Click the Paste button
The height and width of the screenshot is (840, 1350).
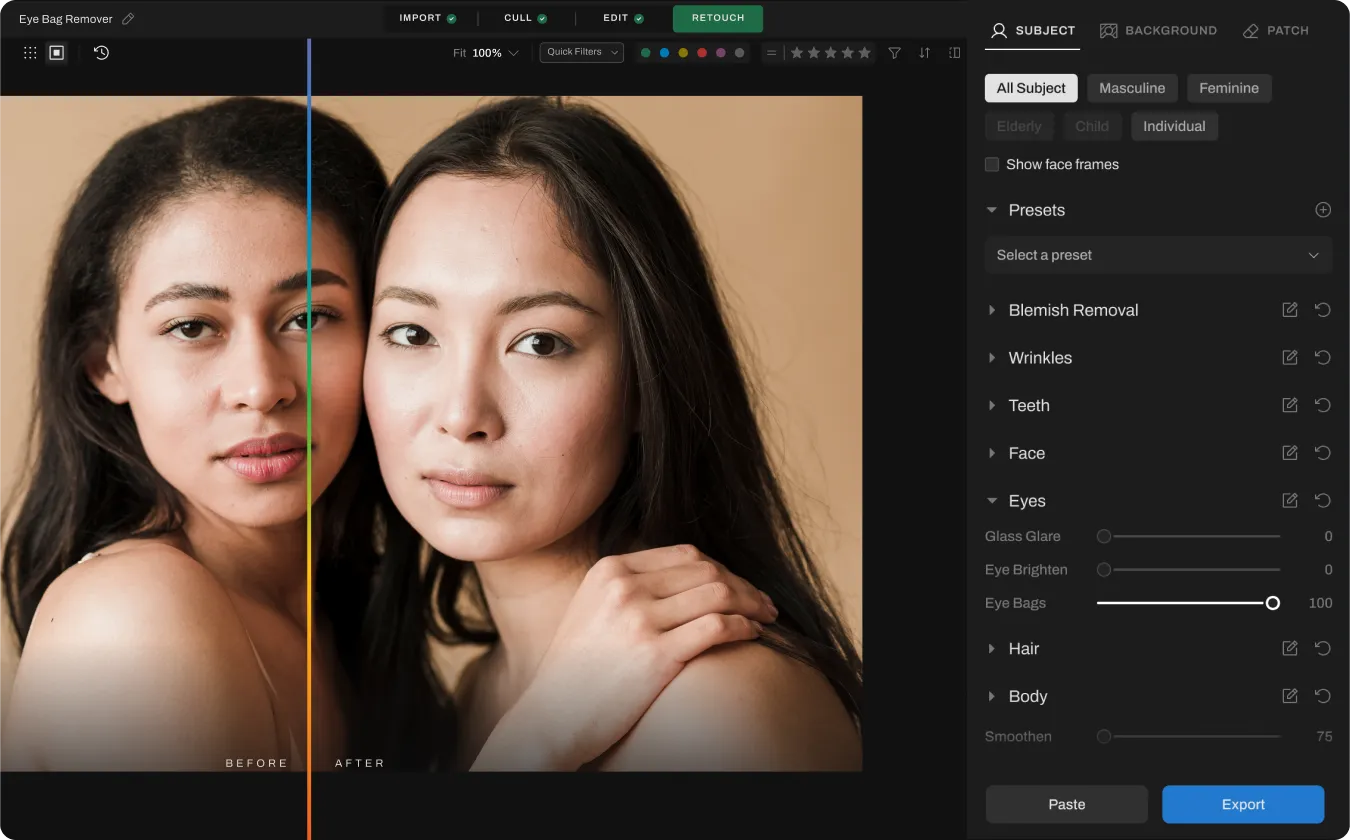(1066, 804)
